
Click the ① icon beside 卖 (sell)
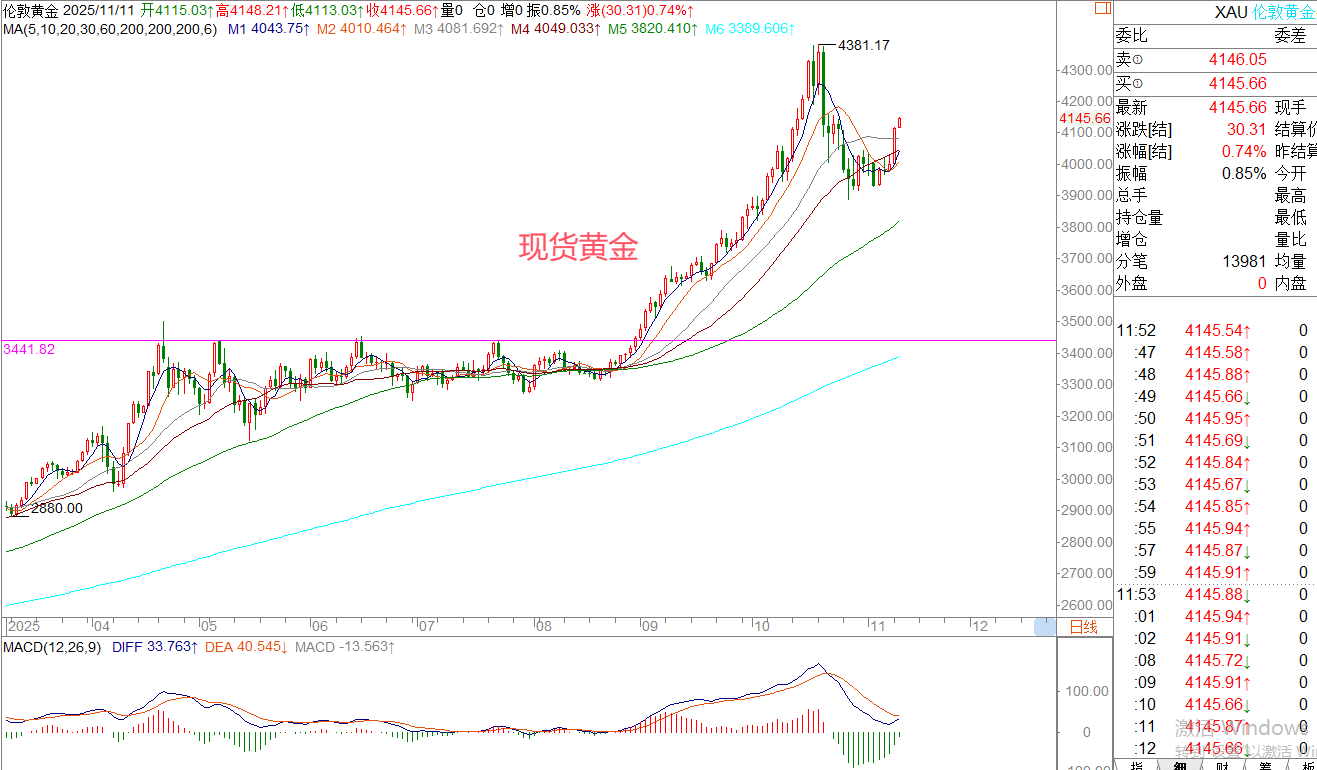[1137, 62]
